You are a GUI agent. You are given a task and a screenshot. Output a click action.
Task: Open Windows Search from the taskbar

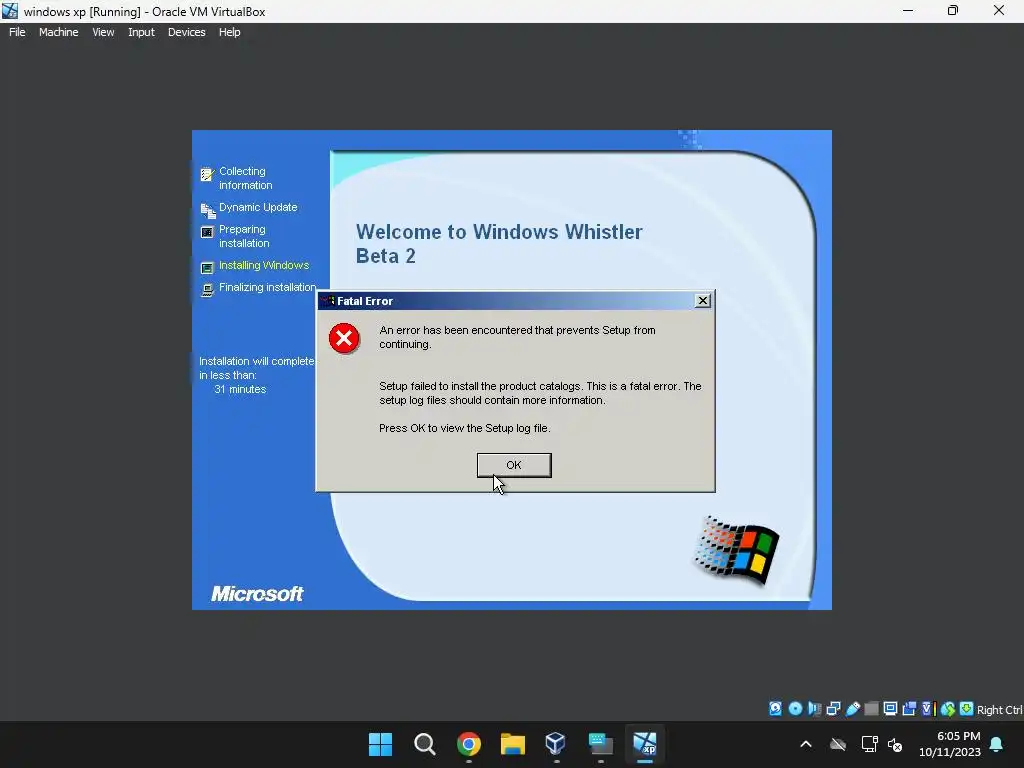tap(424, 744)
